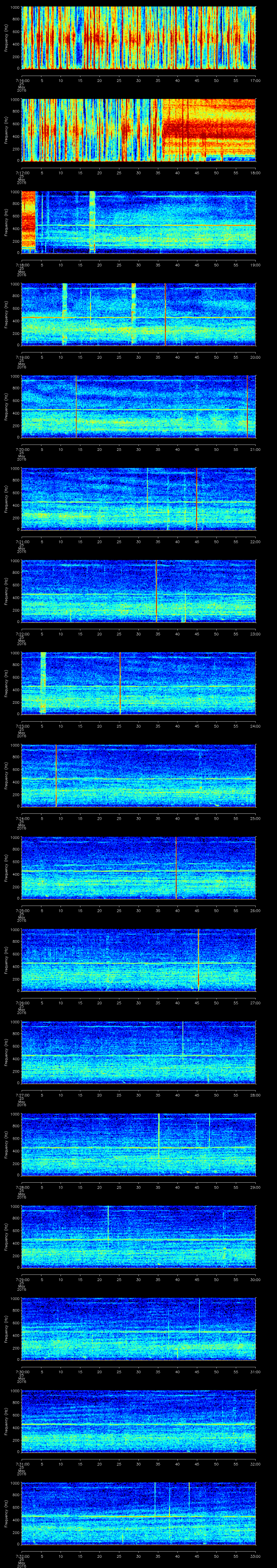Click the red burst at the start of the 7:18:00 panel
Screen dimensions: 277x1568
tap(29, 222)
